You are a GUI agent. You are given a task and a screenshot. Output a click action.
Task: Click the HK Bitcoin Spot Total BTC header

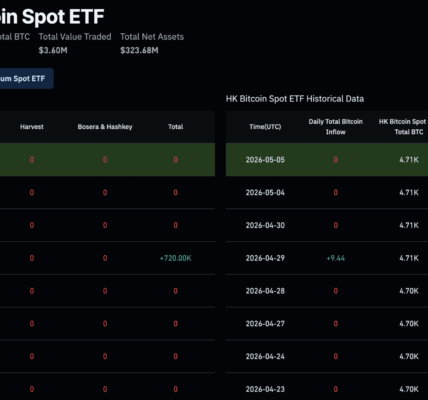(x=402, y=127)
